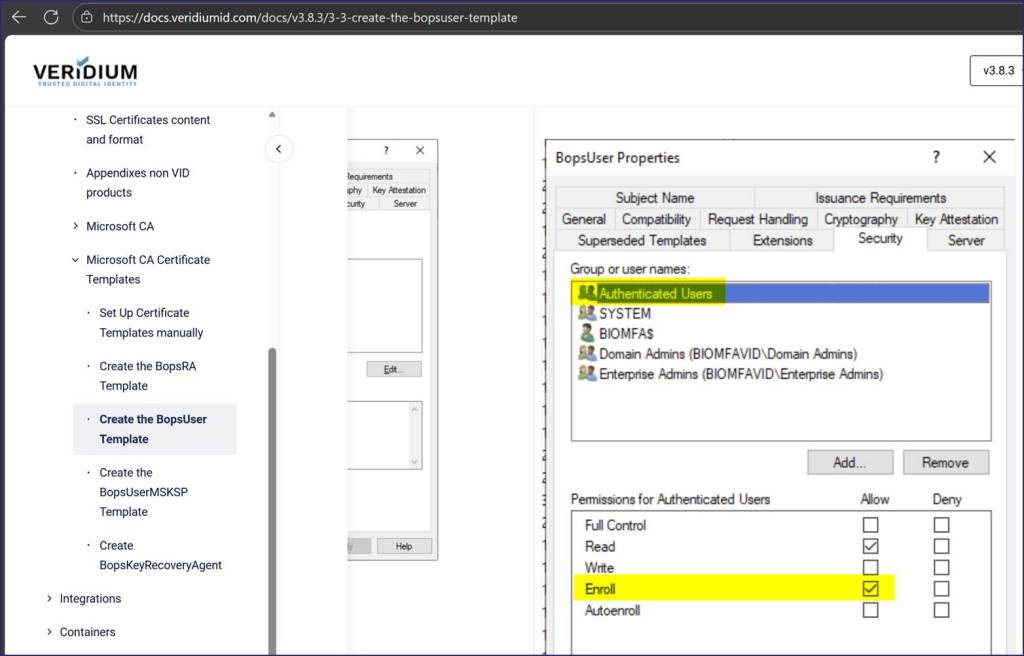This screenshot has width=1024, height=656.
Task: Collapse Microsoft CA Certificate Templates section
Action: (x=75, y=260)
